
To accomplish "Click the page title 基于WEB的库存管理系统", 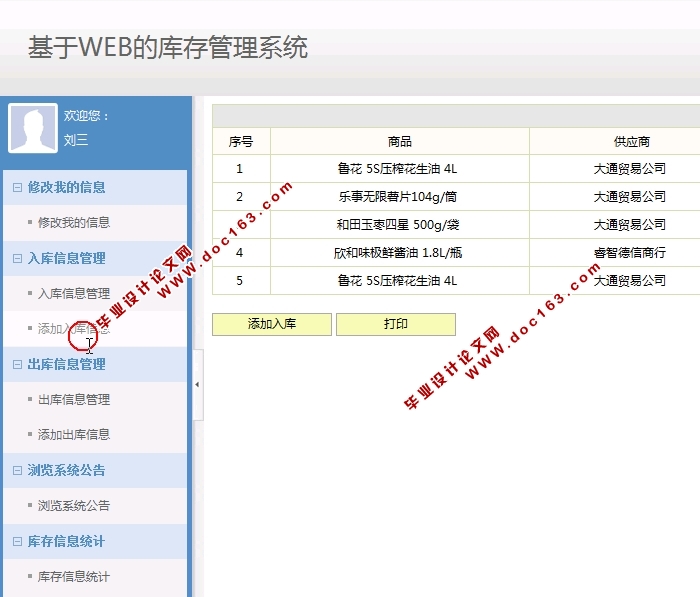I will [x=168, y=48].
